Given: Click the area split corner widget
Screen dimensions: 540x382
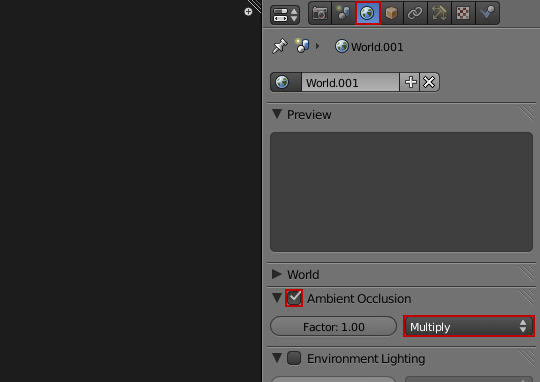Looking at the screenshot, I should point(255,6).
